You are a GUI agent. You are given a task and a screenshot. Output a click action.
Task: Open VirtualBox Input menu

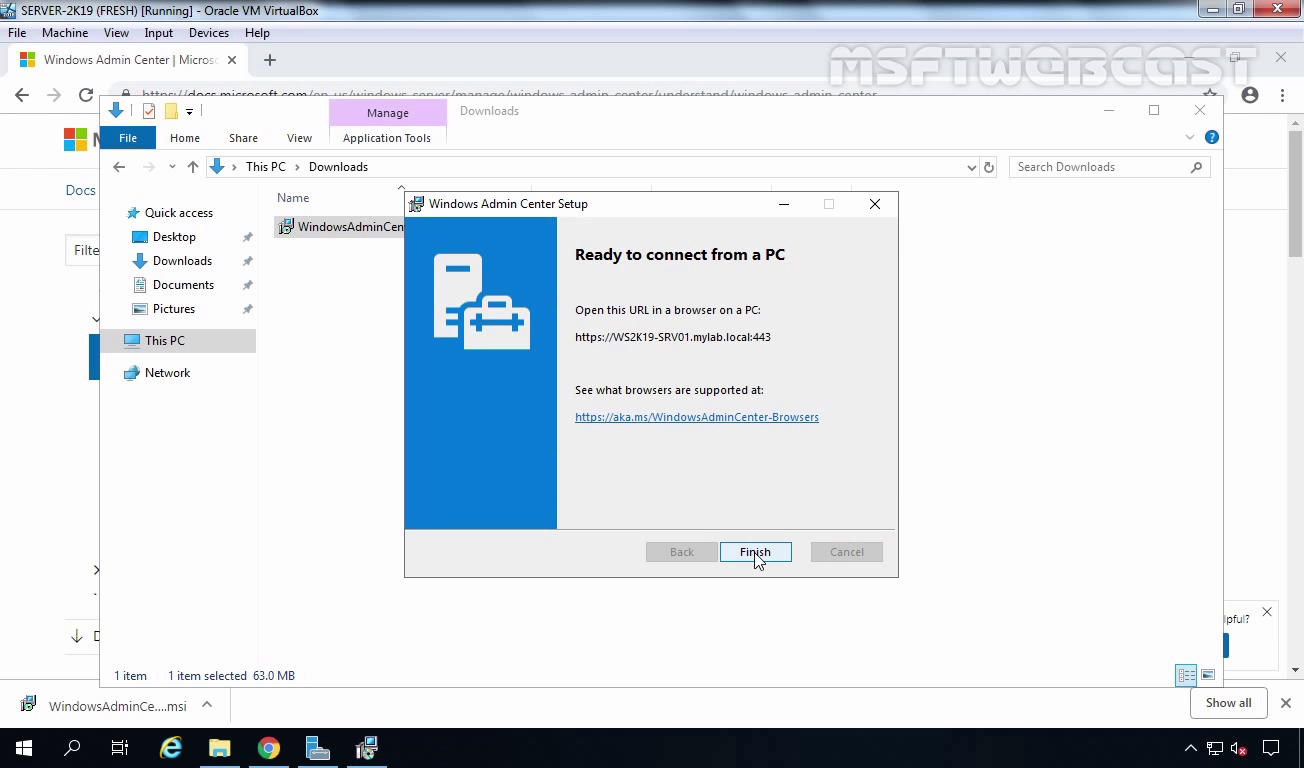[x=158, y=33]
